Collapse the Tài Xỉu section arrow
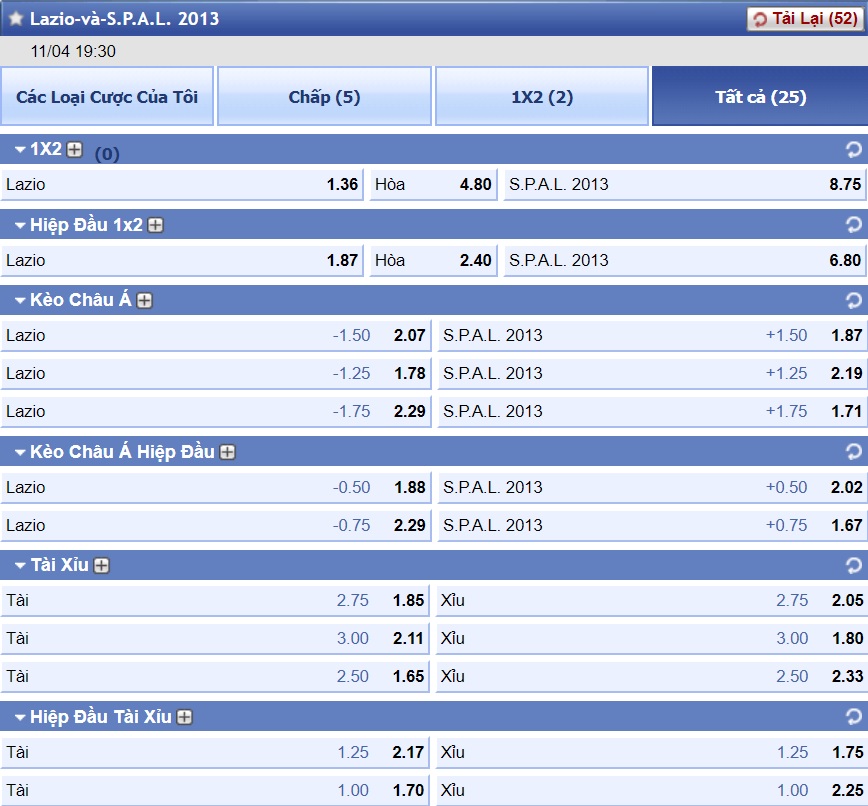This screenshot has width=868, height=806. [x=19, y=566]
